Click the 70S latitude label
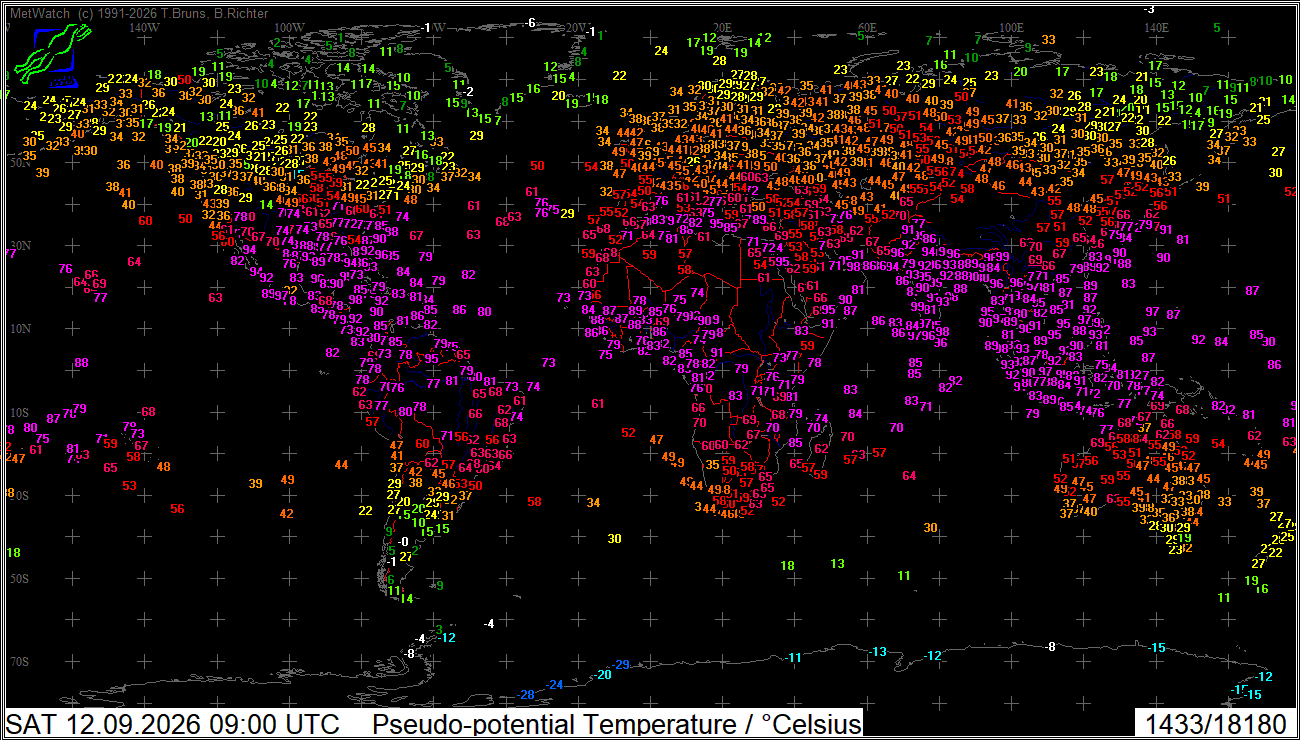 pyautogui.click(x=19, y=662)
